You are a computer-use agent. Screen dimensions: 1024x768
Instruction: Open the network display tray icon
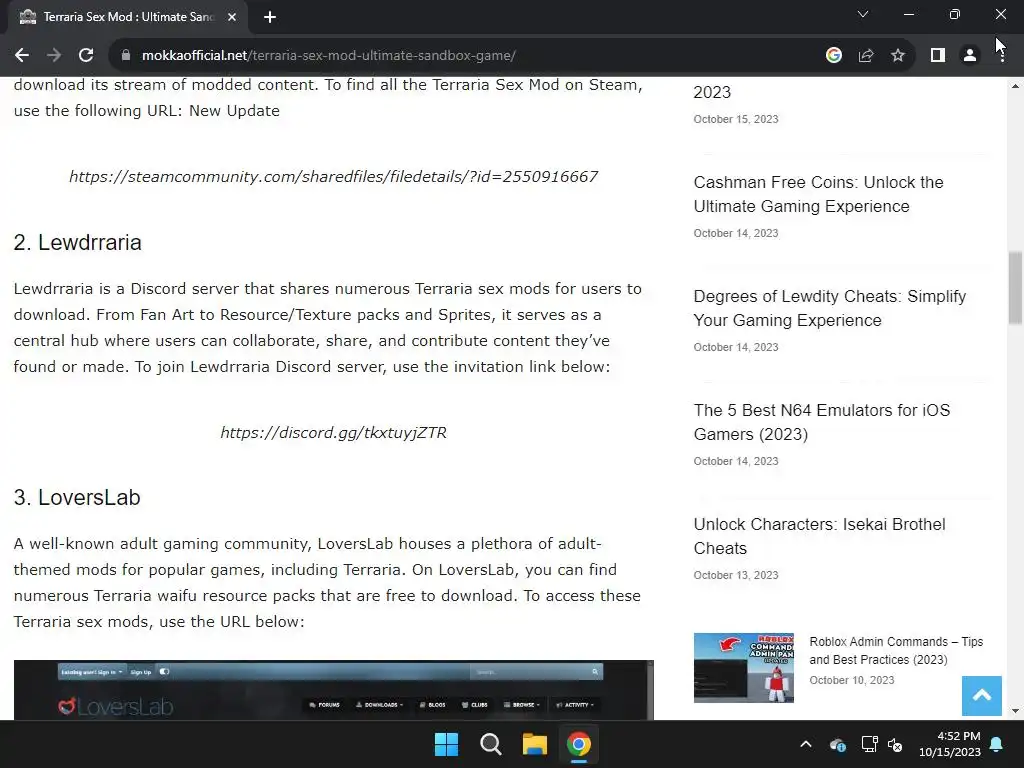pos(869,744)
